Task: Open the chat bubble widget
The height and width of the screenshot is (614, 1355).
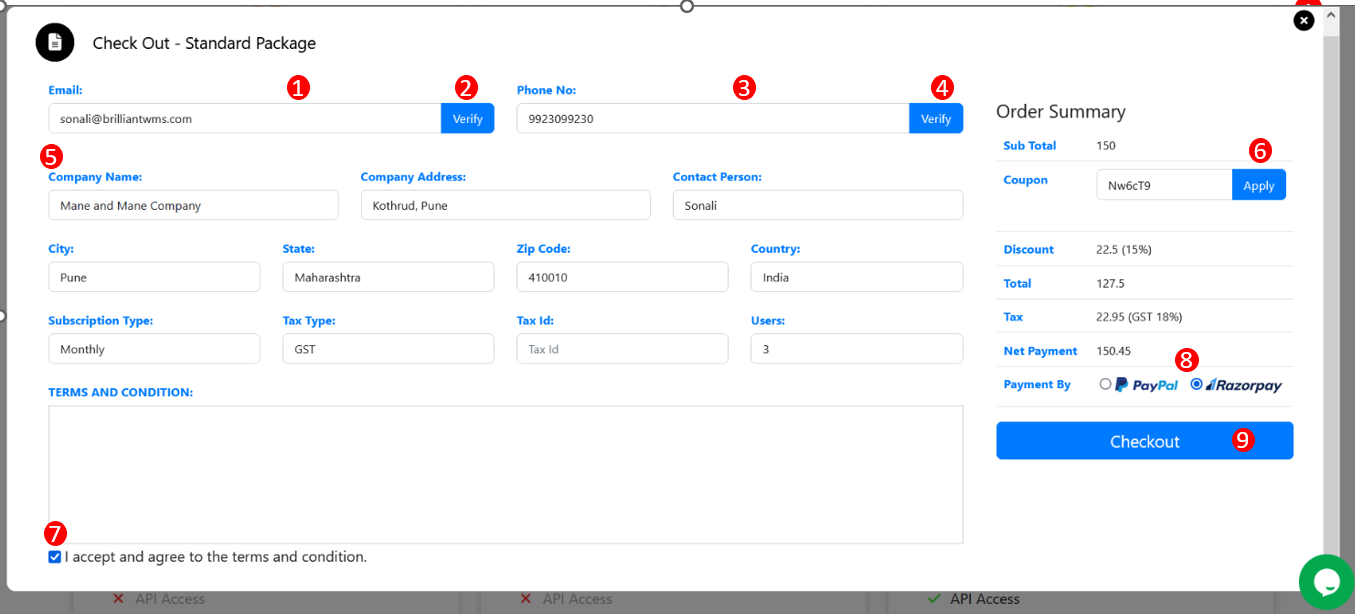Action: [x=1326, y=582]
